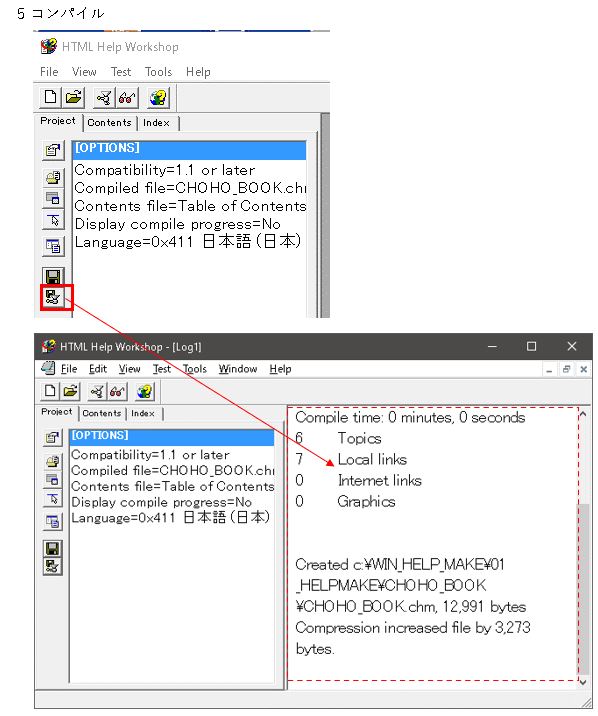Open the Tools menu in the Log1 window
598x716 pixels.
[194, 369]
